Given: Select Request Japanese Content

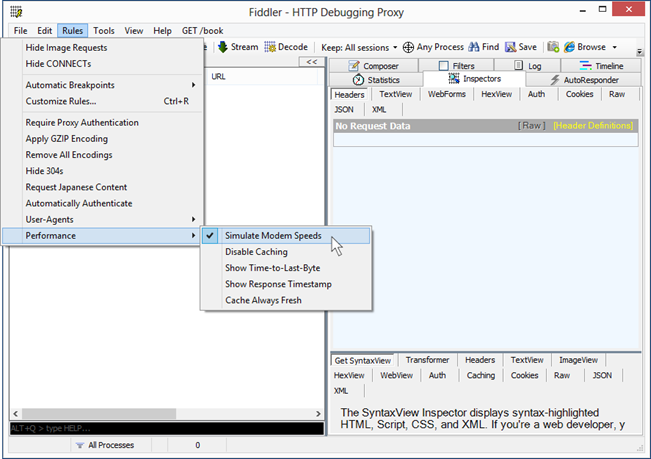Looking at the screenshot, I should (103, 187).
